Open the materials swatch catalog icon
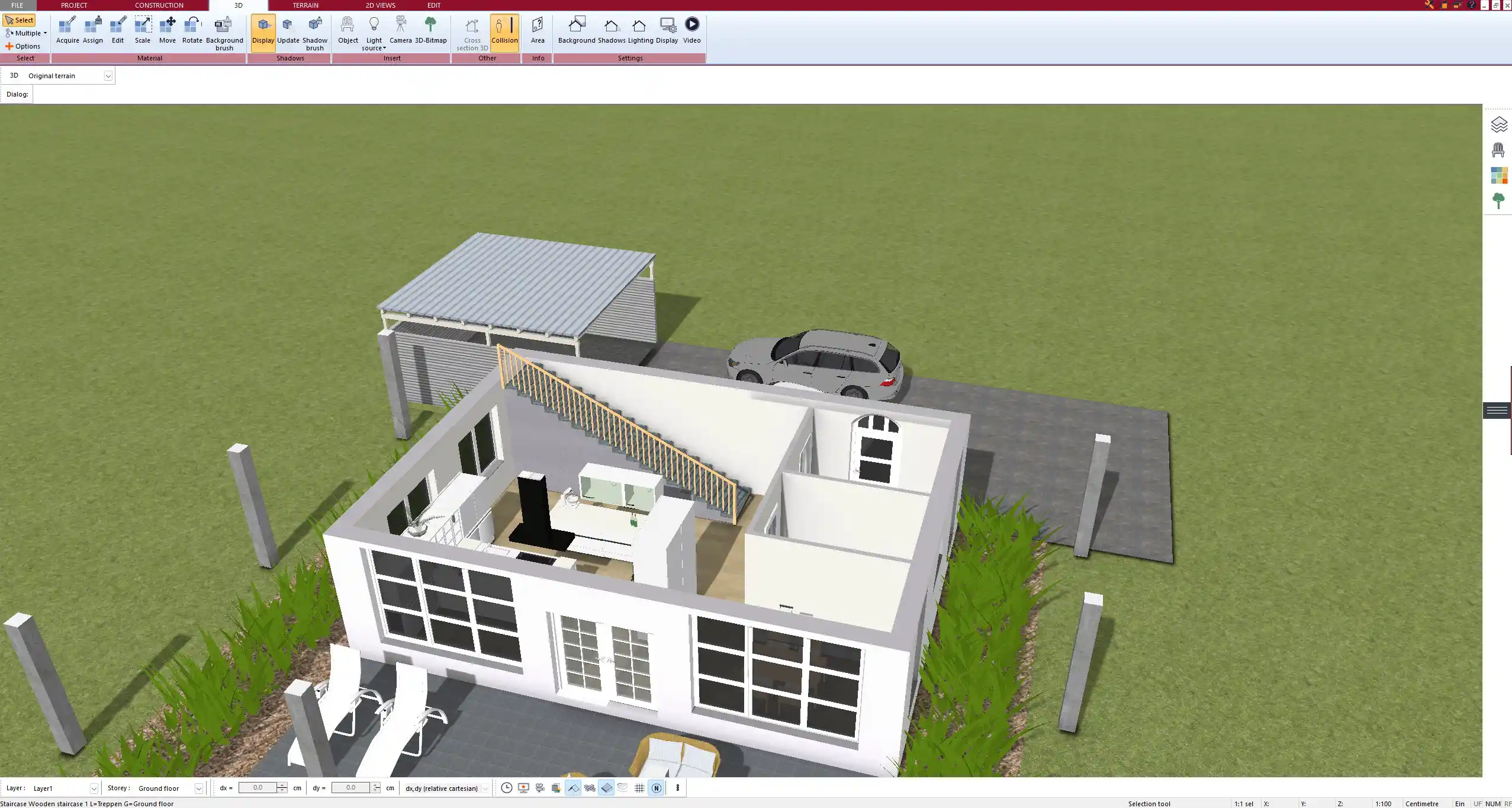 pos(1498,175)
